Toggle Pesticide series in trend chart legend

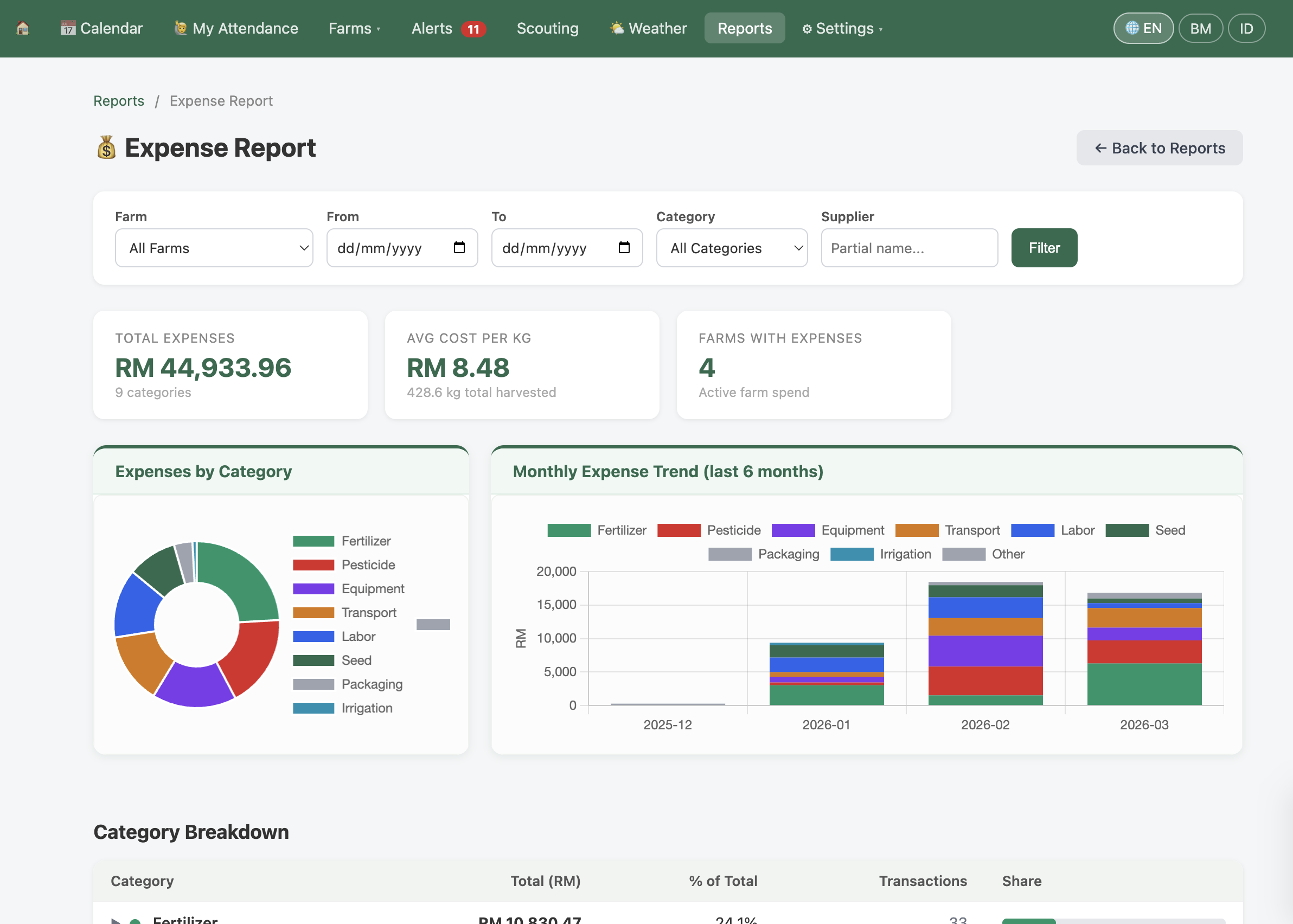tap(709, 530)
